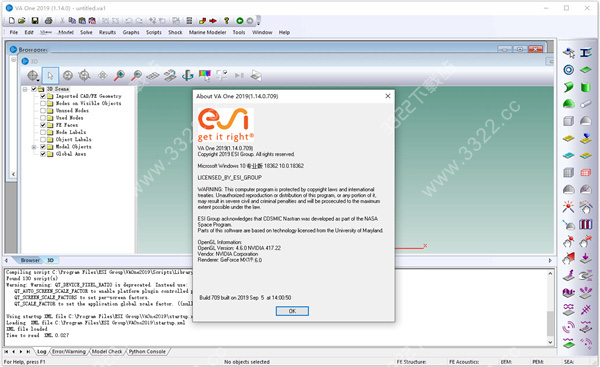Open file using the folder icon

point(21,21)
